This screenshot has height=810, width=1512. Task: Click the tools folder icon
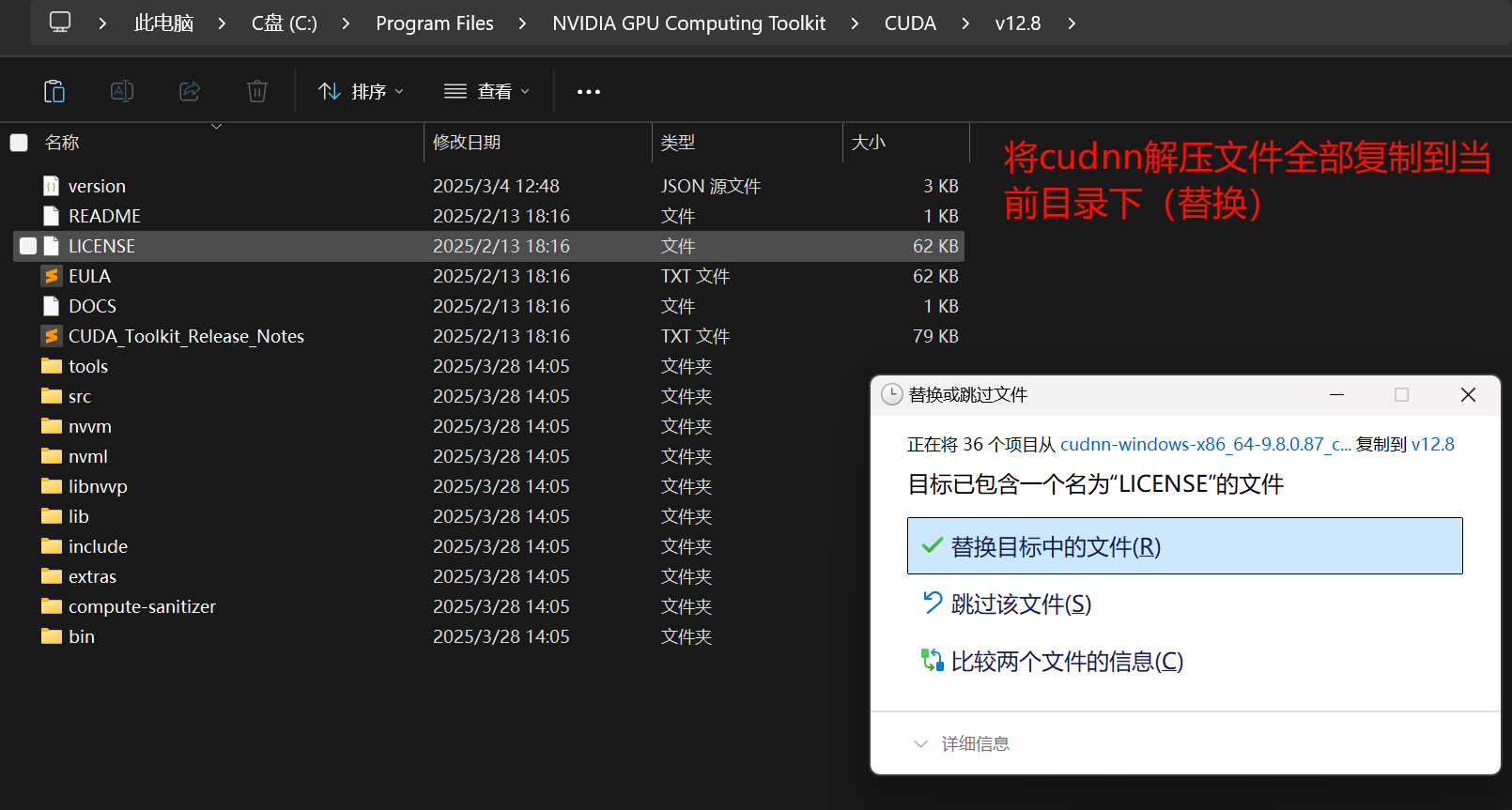52,366
